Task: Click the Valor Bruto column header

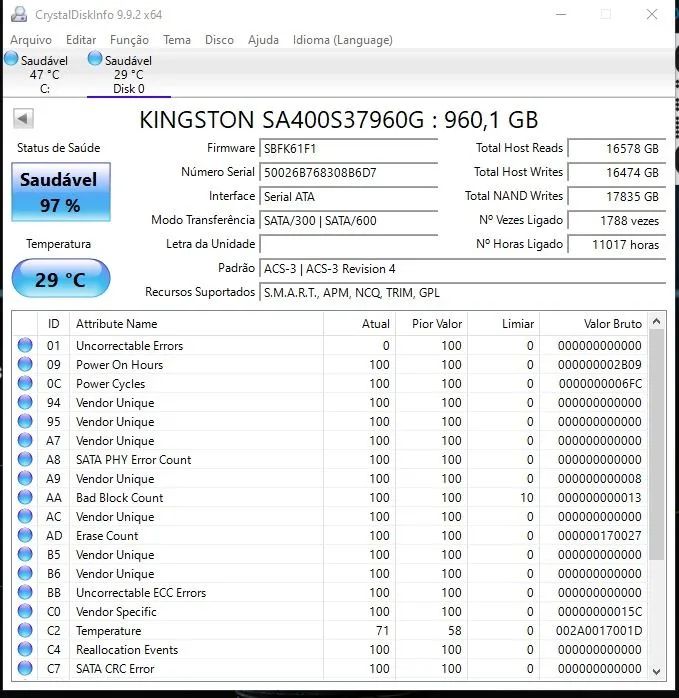Action: click(594, 324)
